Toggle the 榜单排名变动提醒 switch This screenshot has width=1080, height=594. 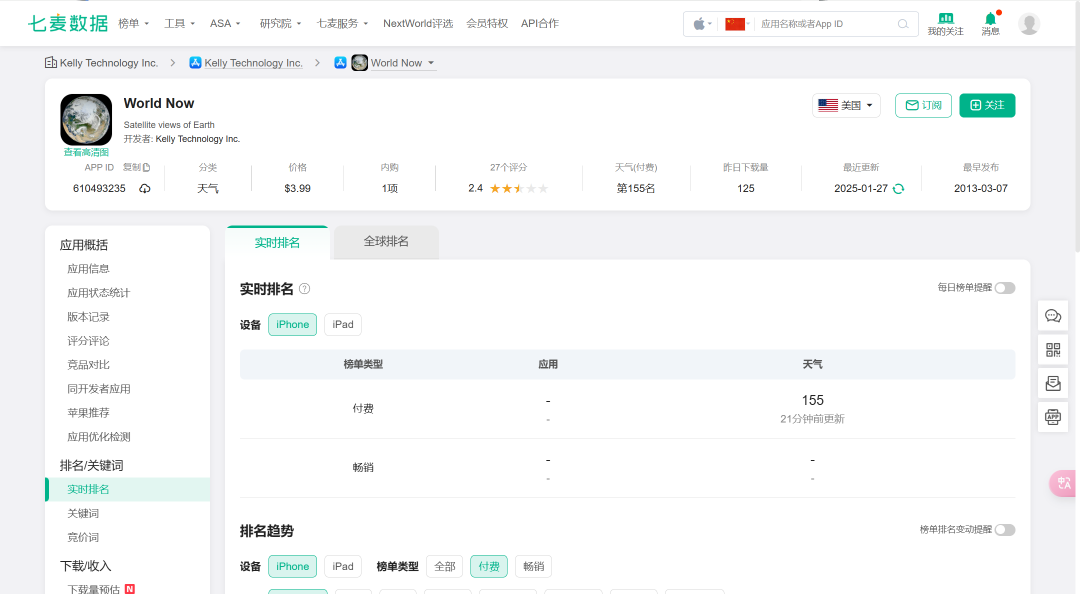(1005, 530)
